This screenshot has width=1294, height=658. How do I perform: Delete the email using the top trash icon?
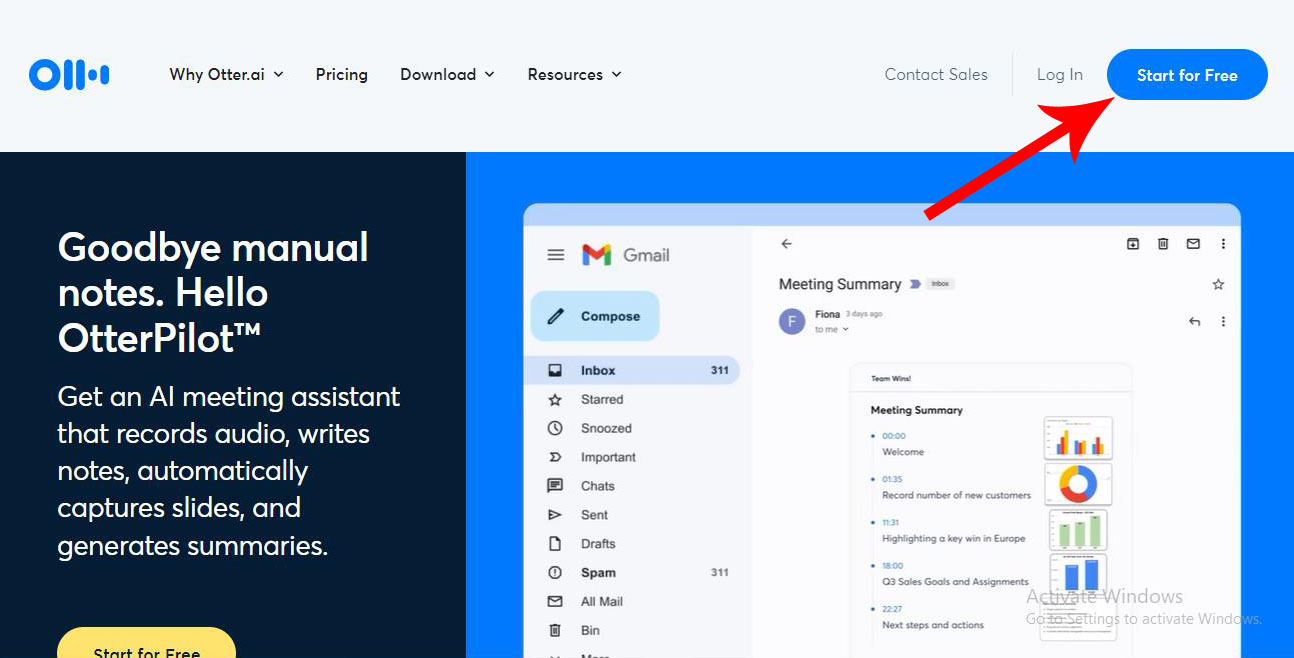pos(1163,244)
